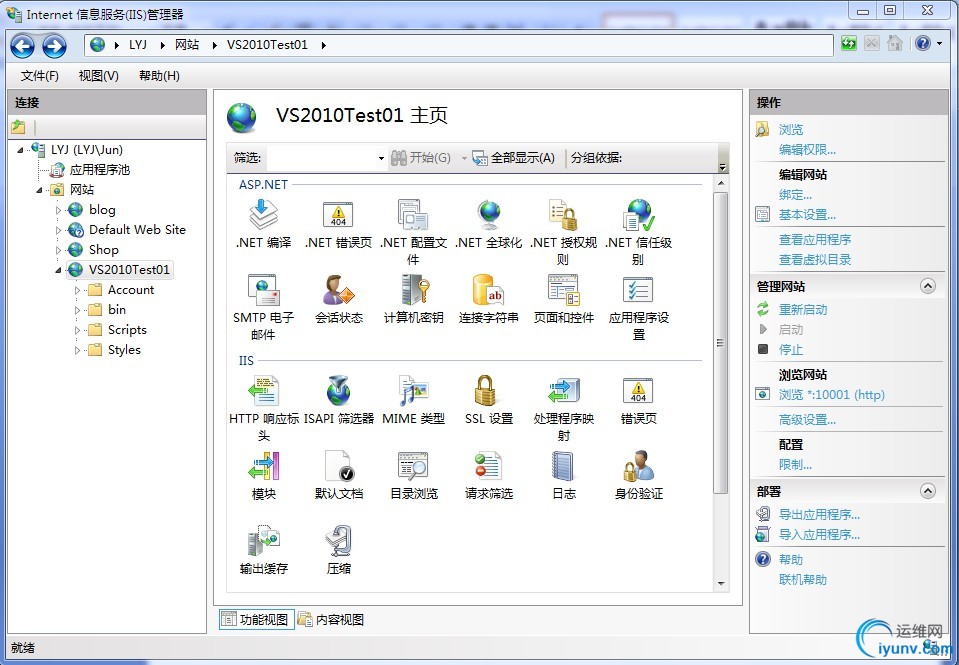959x665 pixels.
Task: Open the 视图(V) menu
Action: 98,76
